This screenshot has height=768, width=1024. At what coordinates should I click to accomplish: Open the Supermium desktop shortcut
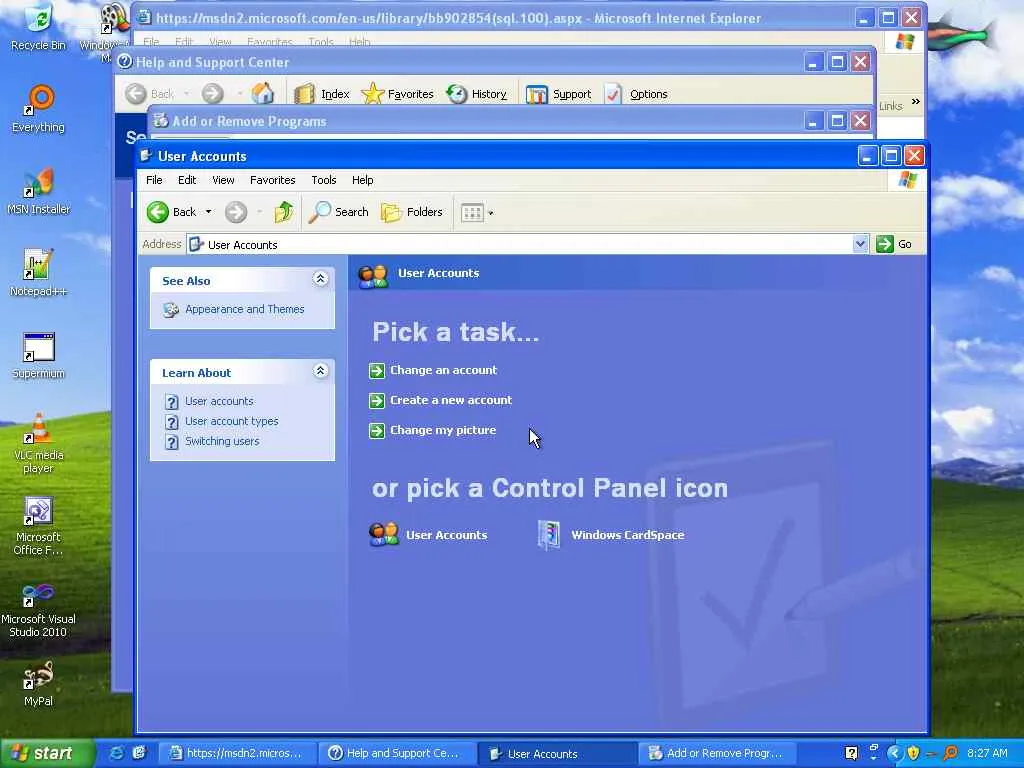39,355
